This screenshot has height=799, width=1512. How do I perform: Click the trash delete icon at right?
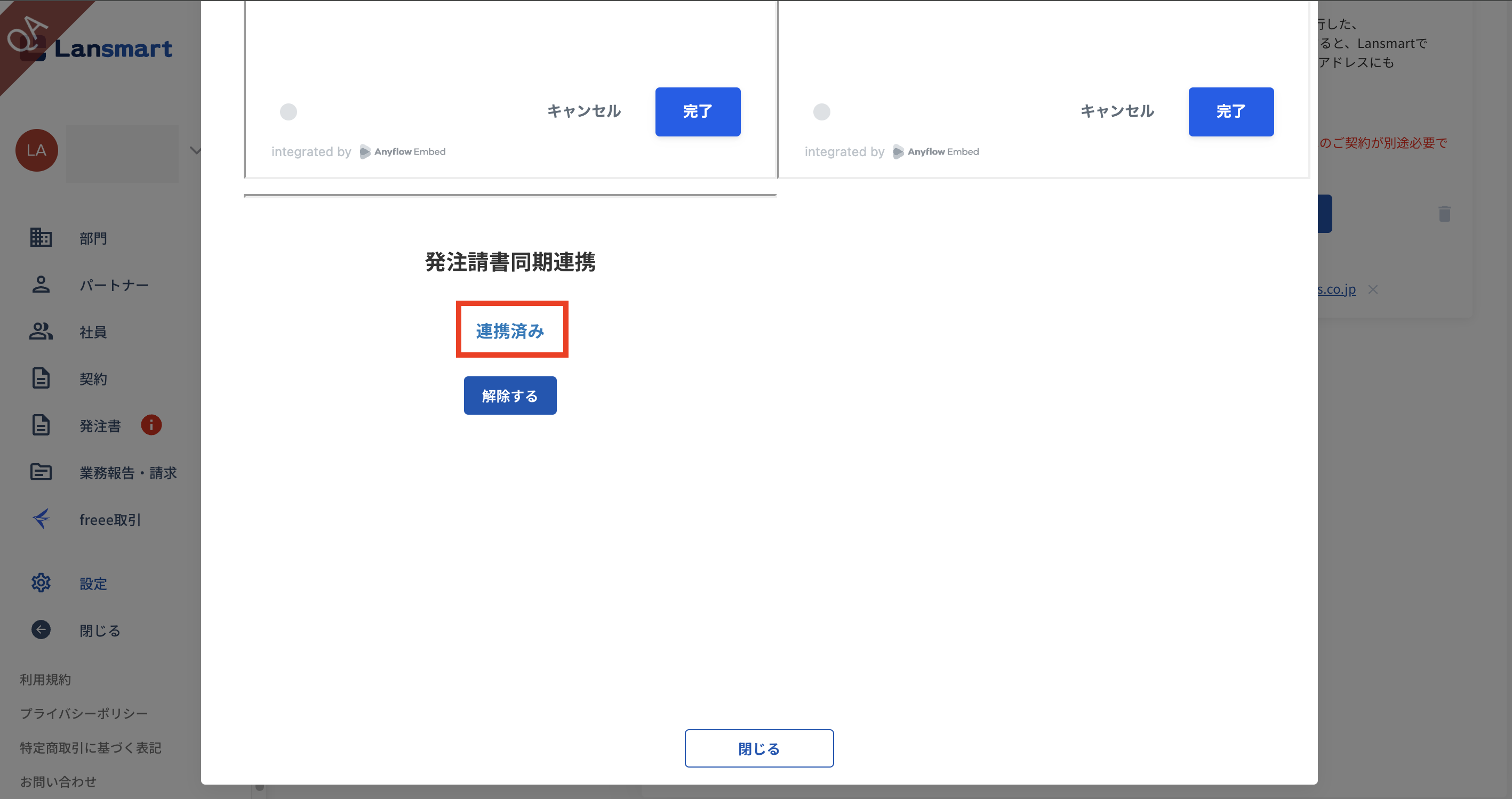click(1444, 214)
